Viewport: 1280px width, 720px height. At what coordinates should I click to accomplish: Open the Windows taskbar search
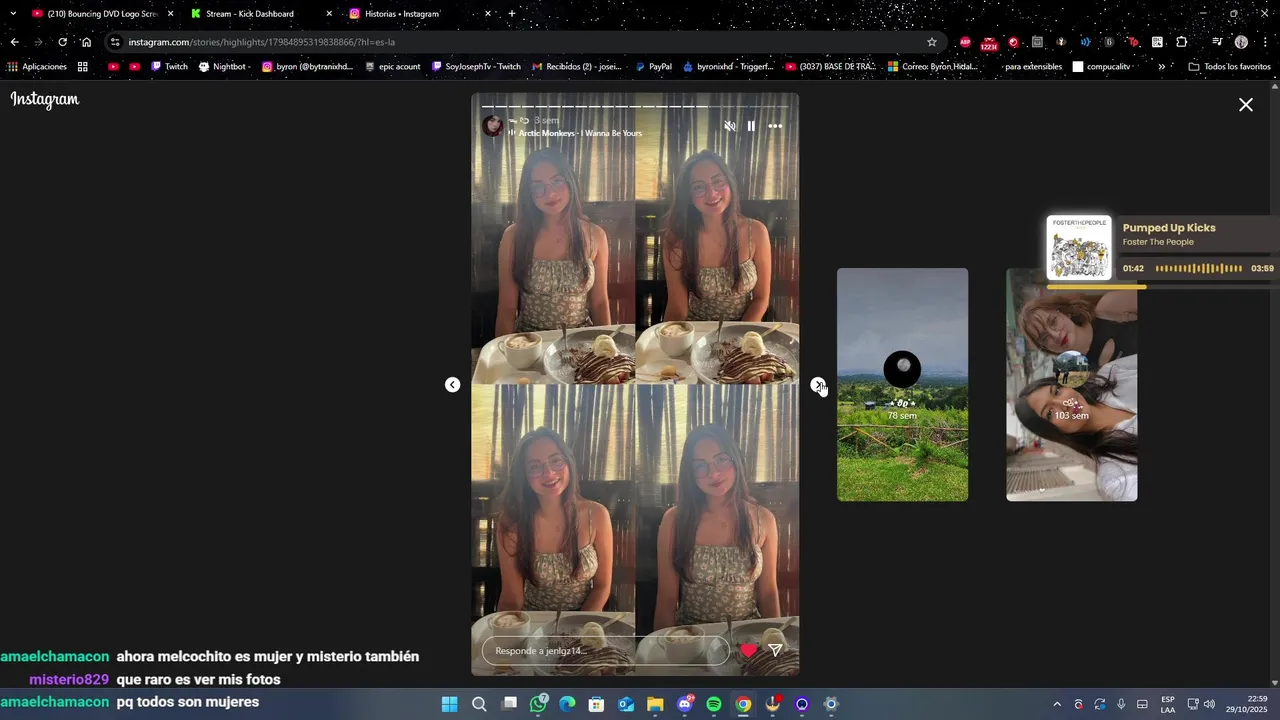(479, 704)
